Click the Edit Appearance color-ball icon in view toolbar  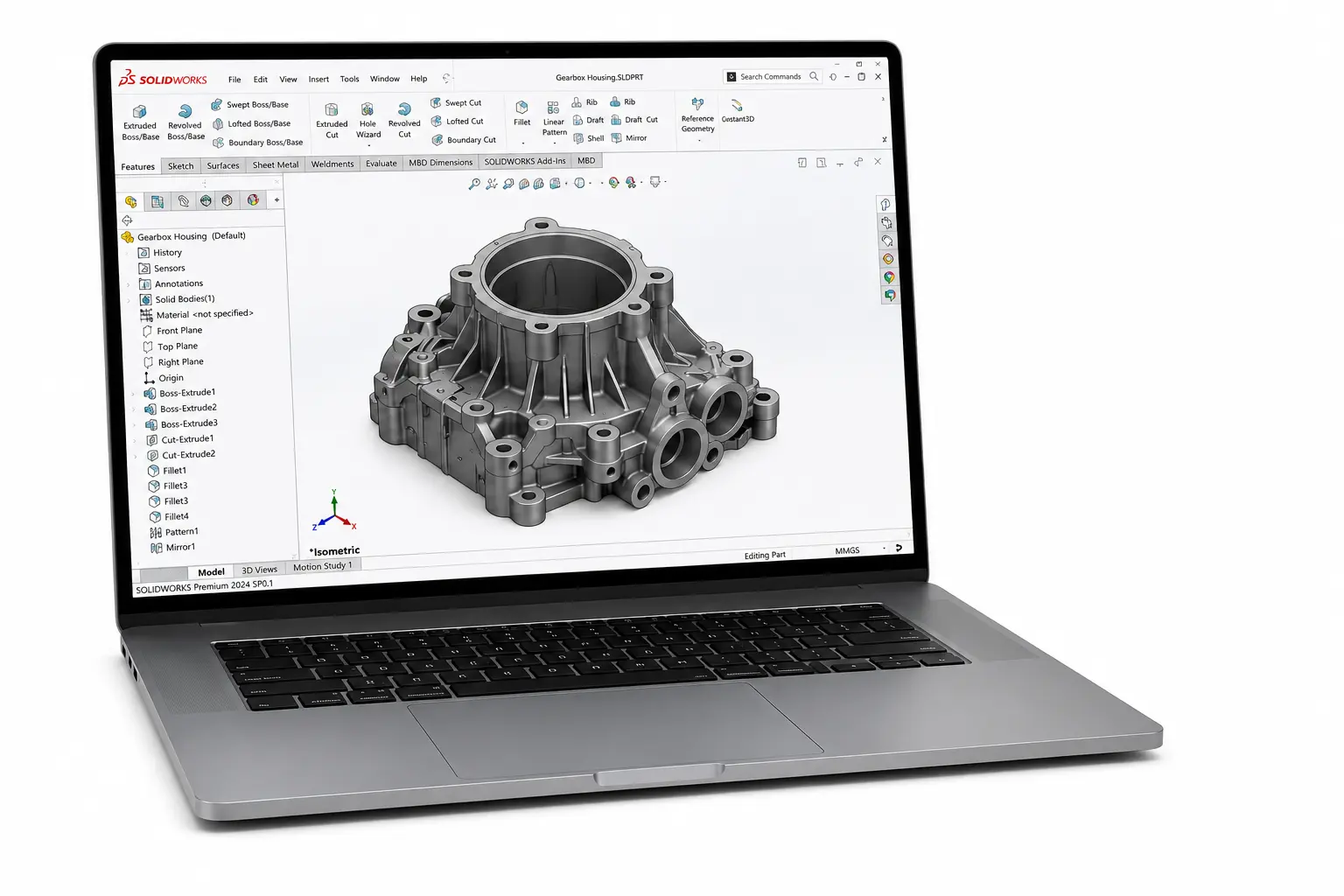point(613,183)
